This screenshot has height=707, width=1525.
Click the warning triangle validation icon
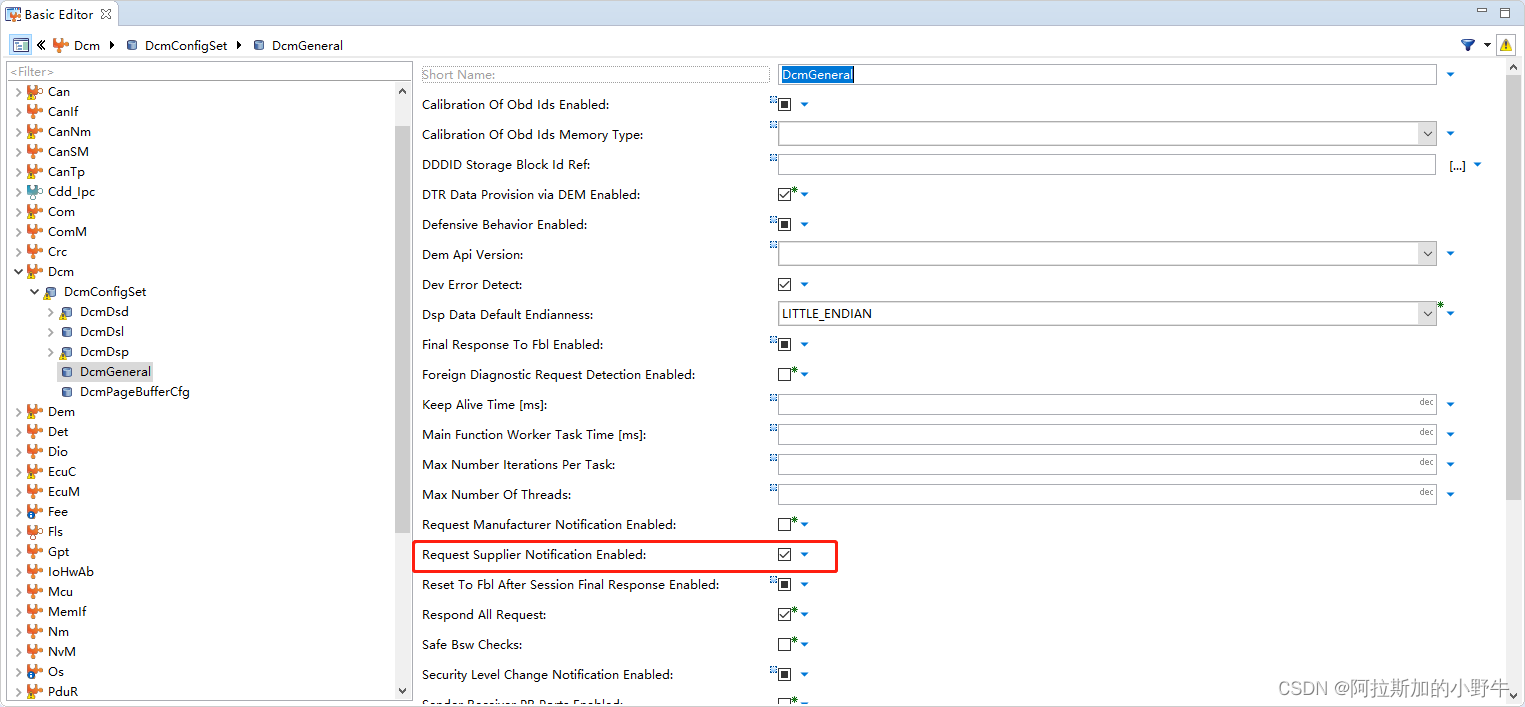point(1506,45)
